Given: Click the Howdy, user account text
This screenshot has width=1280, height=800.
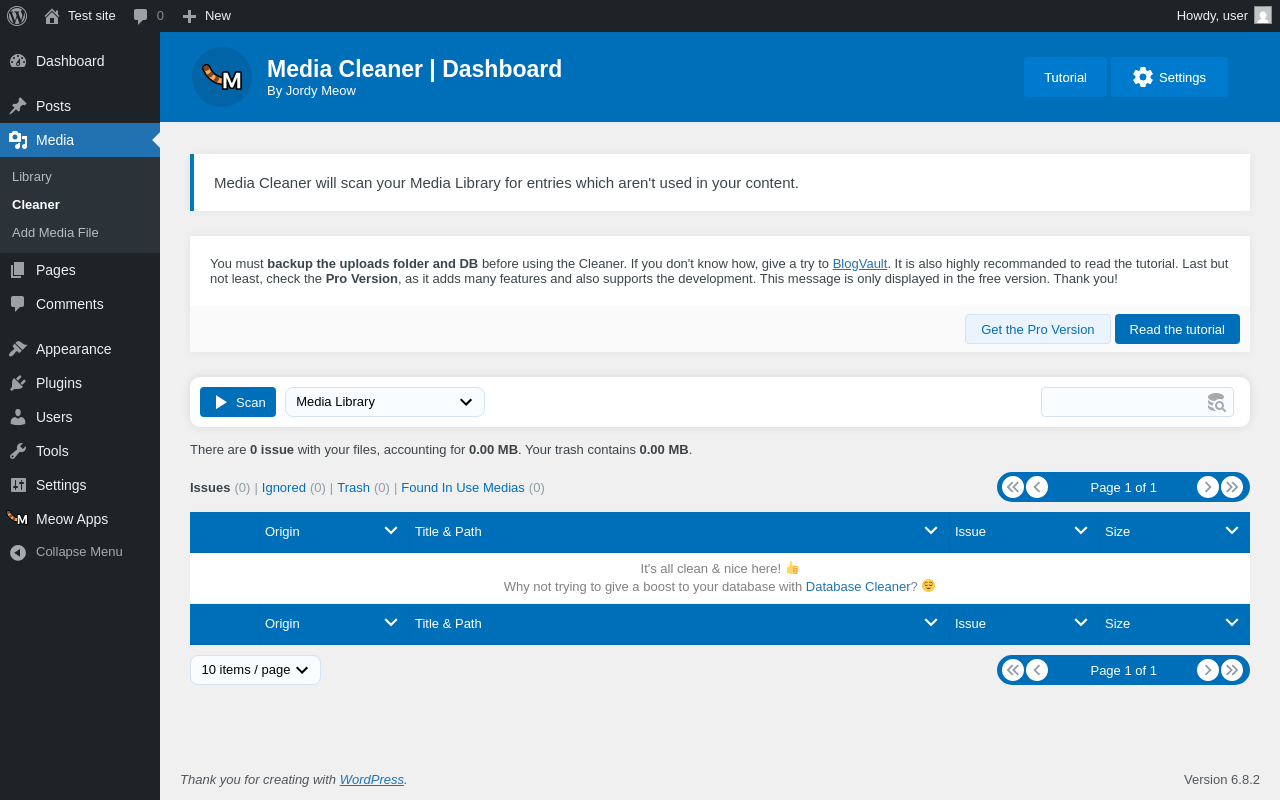Looking at the screenshot, I should [1212, 15].
